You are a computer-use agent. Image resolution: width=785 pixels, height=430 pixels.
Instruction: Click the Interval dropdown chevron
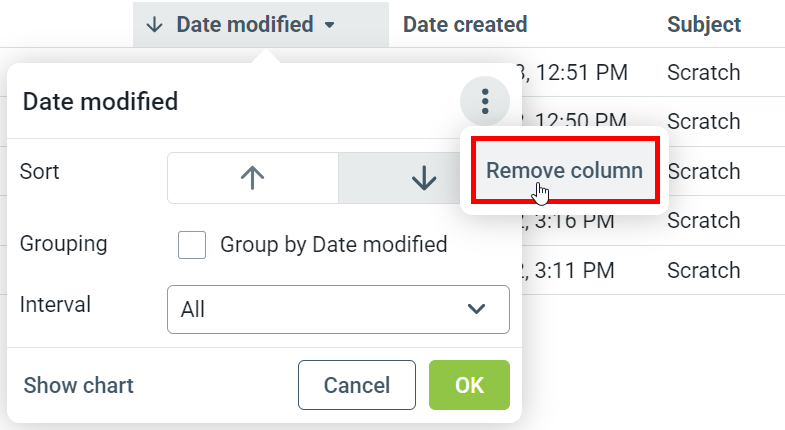[477, 309]
